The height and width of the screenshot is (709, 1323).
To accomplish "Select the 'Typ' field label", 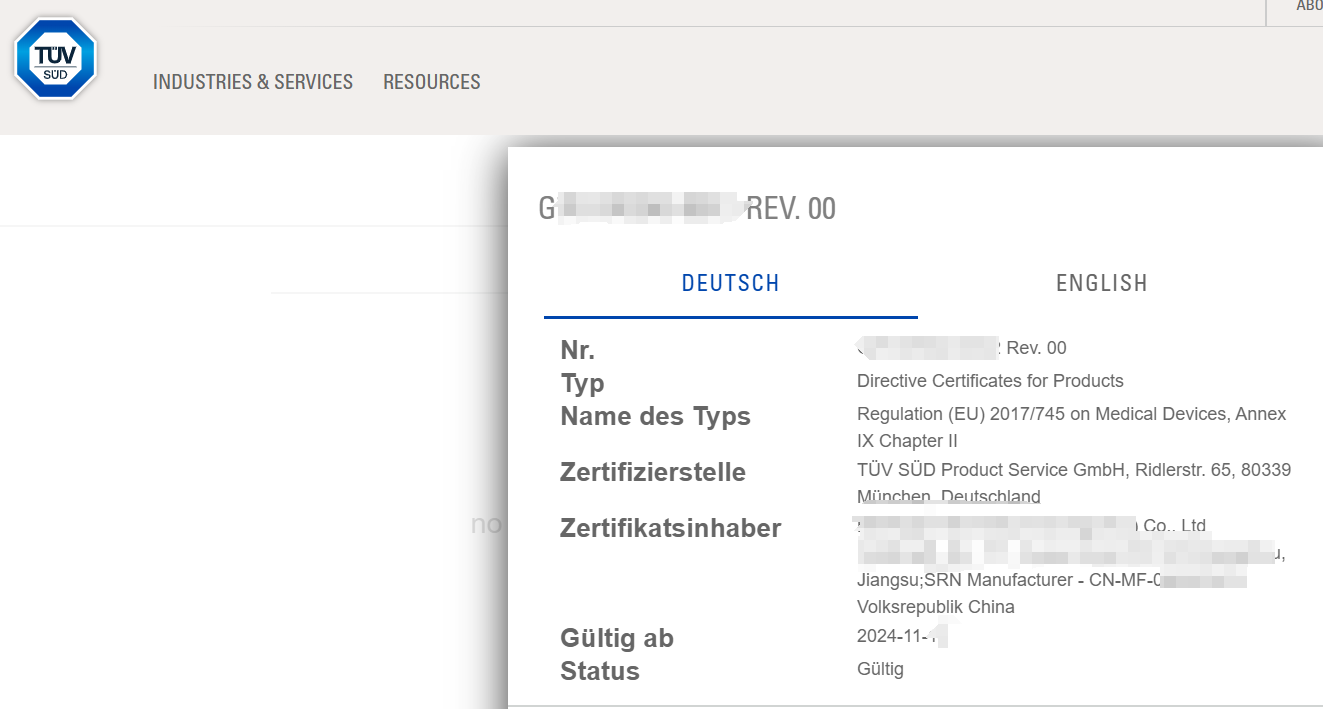I will [582, 383].
